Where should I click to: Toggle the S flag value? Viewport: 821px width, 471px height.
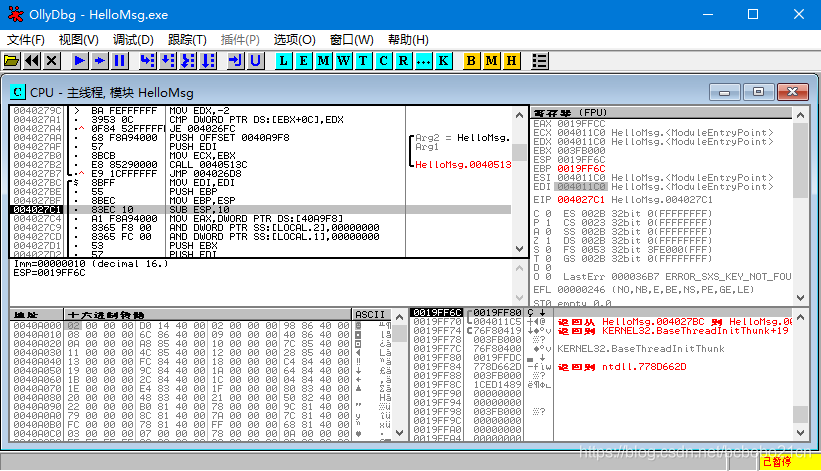click(x=548, y=250)
